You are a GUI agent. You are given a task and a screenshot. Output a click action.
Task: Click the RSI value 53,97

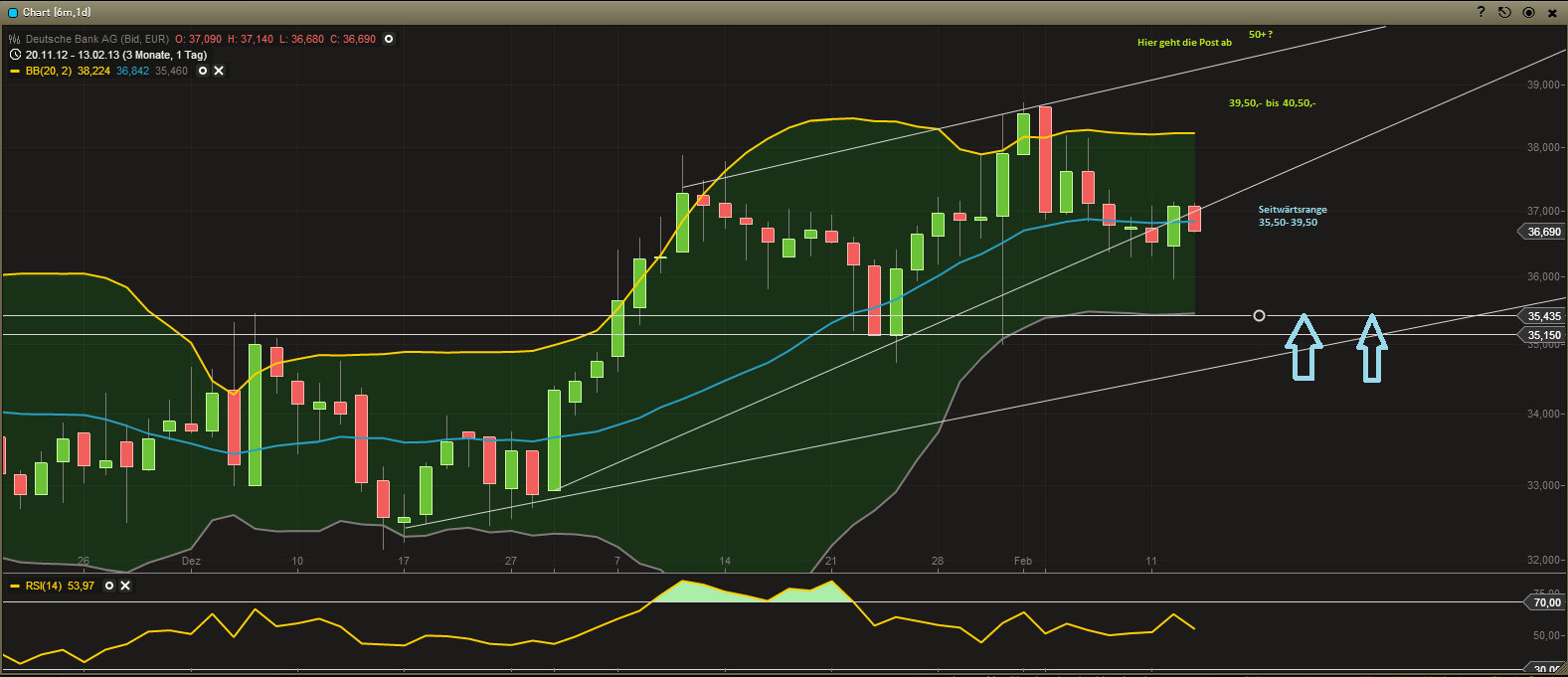tap(81, 586)
